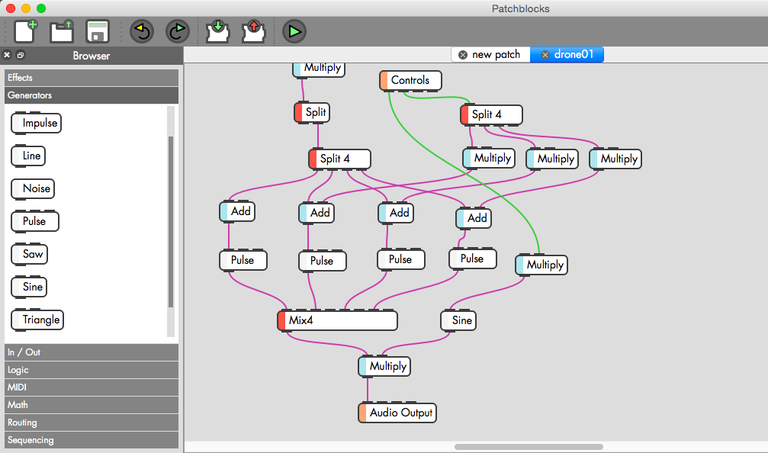Detach the Browser panel
The image size is (768, 453).
pyautogui.click(x=21, y=55)
